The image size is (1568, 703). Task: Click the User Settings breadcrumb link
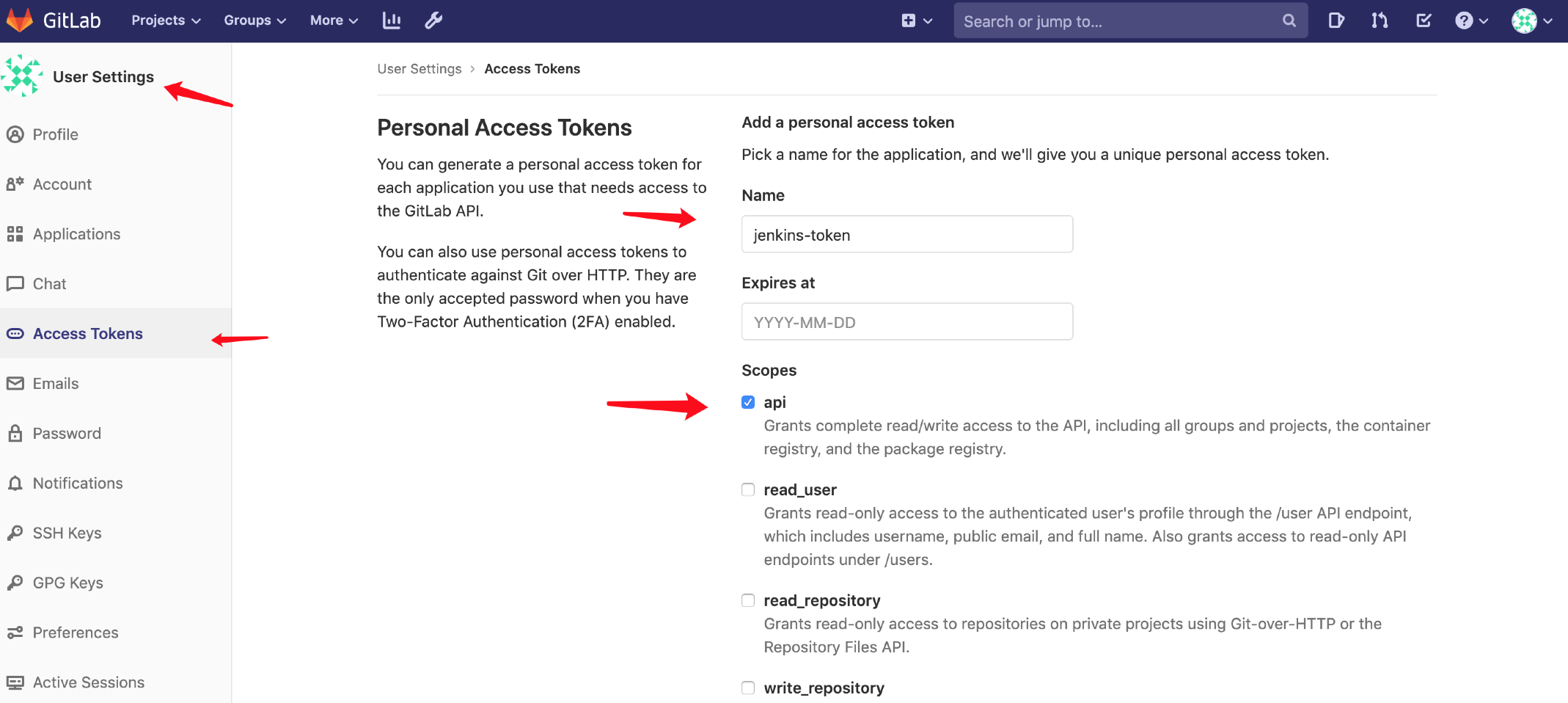pos(420,69)
